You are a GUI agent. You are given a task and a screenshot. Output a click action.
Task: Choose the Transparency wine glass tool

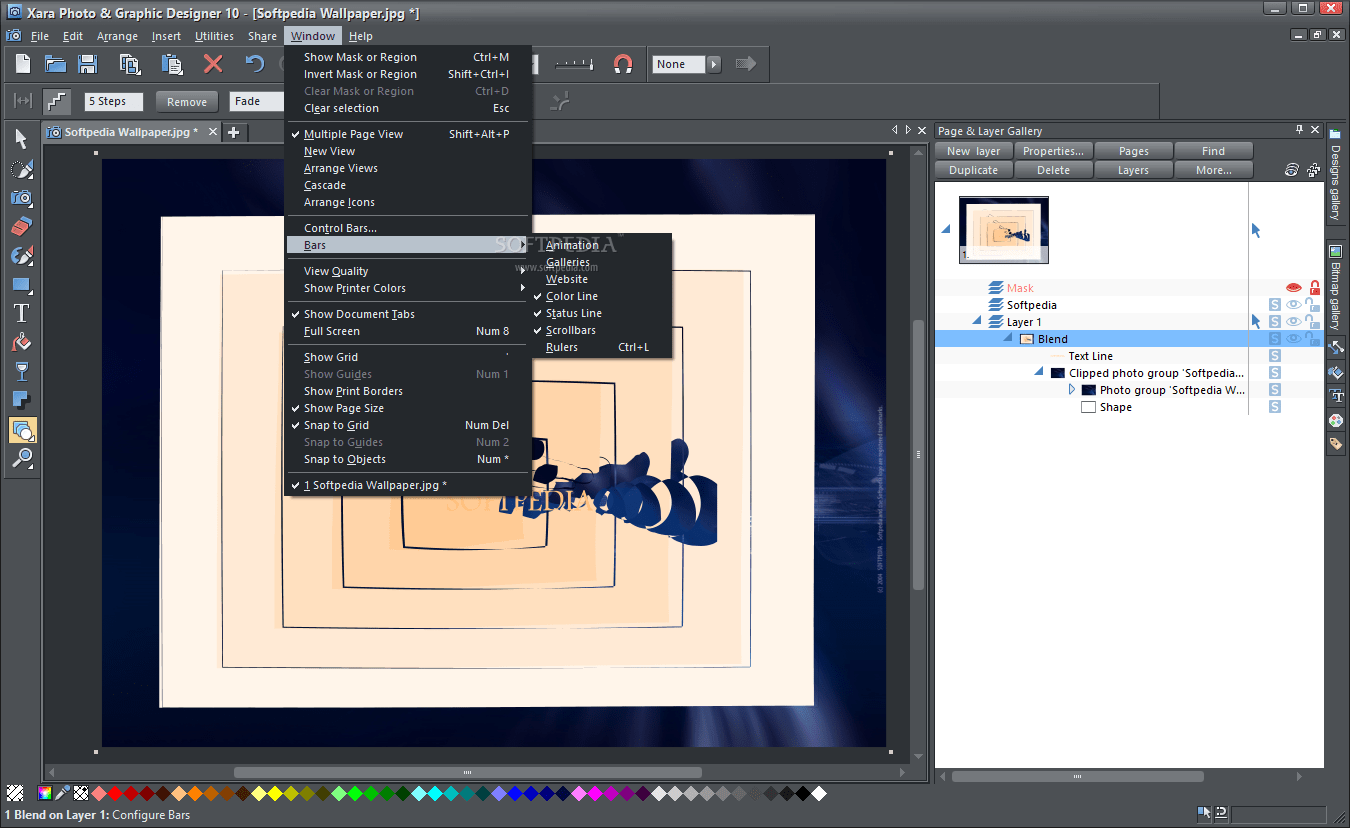click(x=21, y=372)
